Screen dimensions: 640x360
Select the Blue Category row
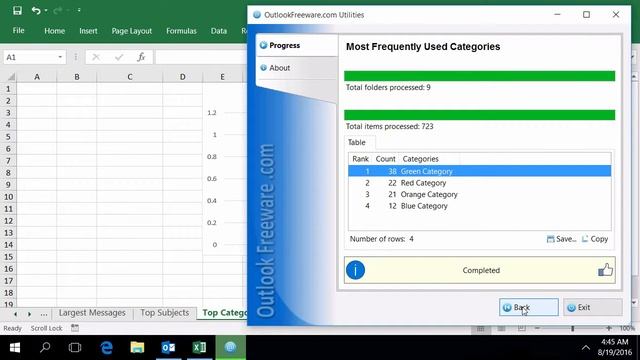[x=480, y=206]
